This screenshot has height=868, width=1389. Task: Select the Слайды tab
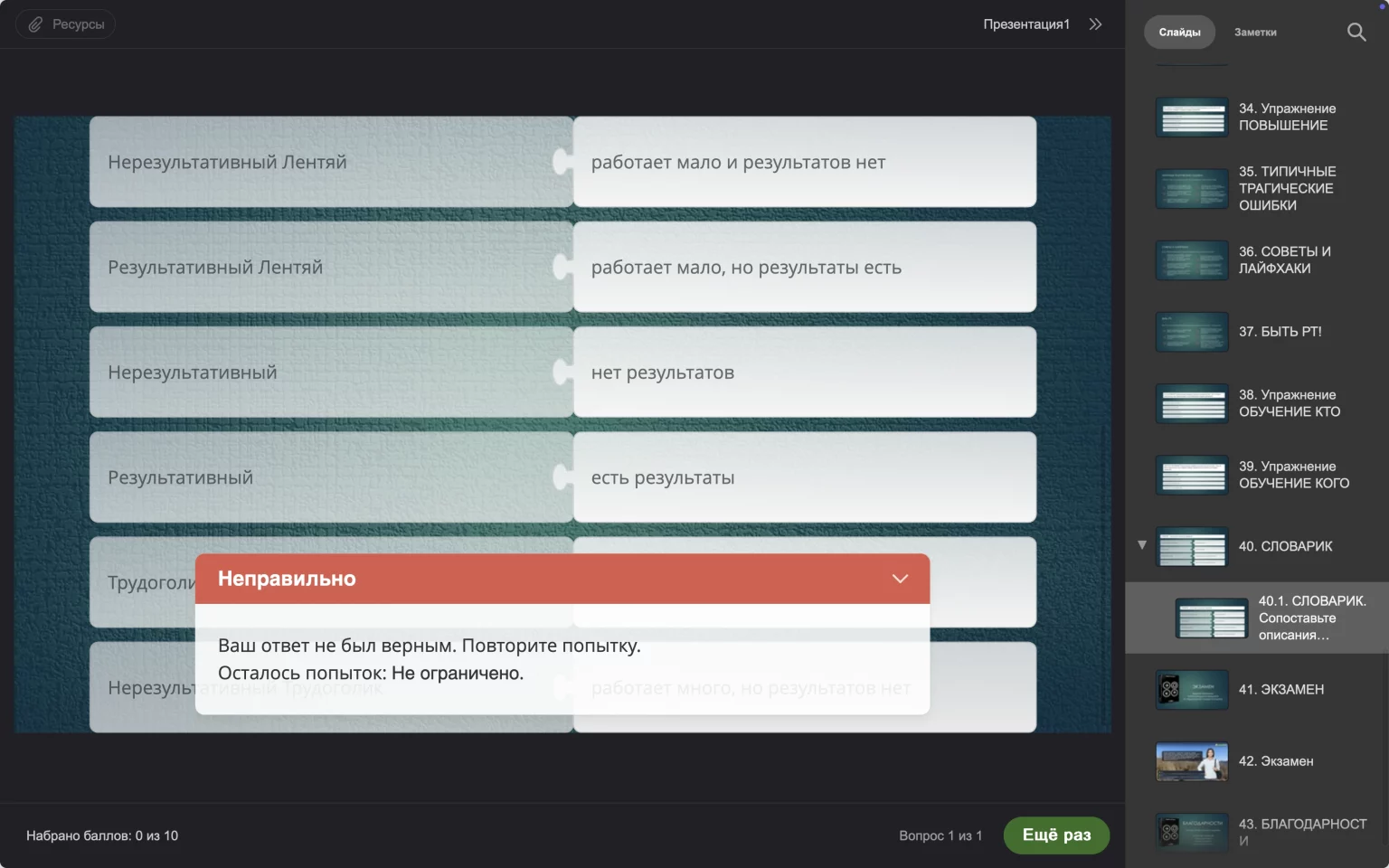click(x=1179, y=33)
